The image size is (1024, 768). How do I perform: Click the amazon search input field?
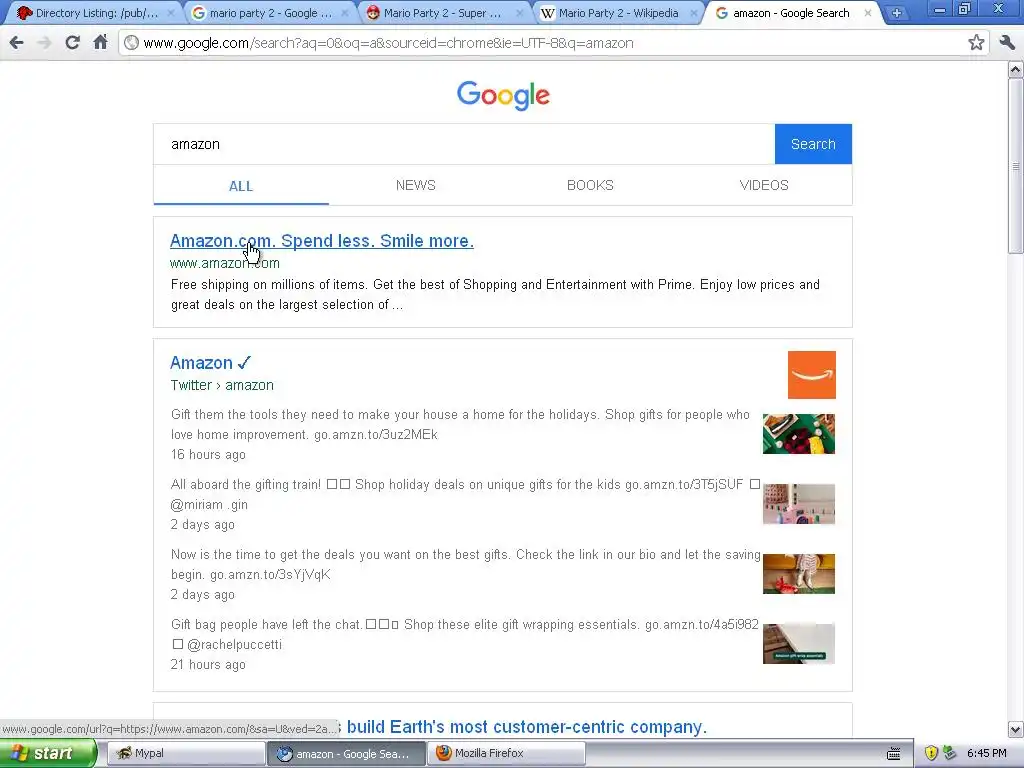coord(464,144)
